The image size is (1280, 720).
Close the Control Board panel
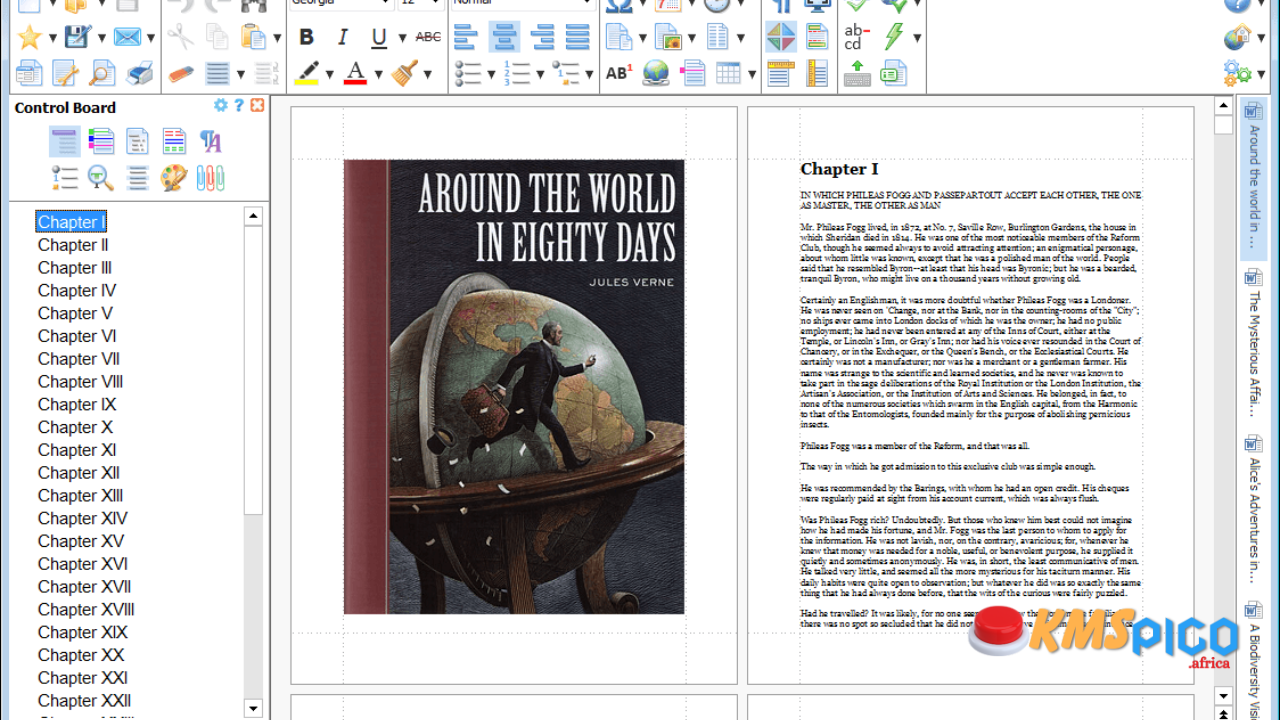coord(257,105)
